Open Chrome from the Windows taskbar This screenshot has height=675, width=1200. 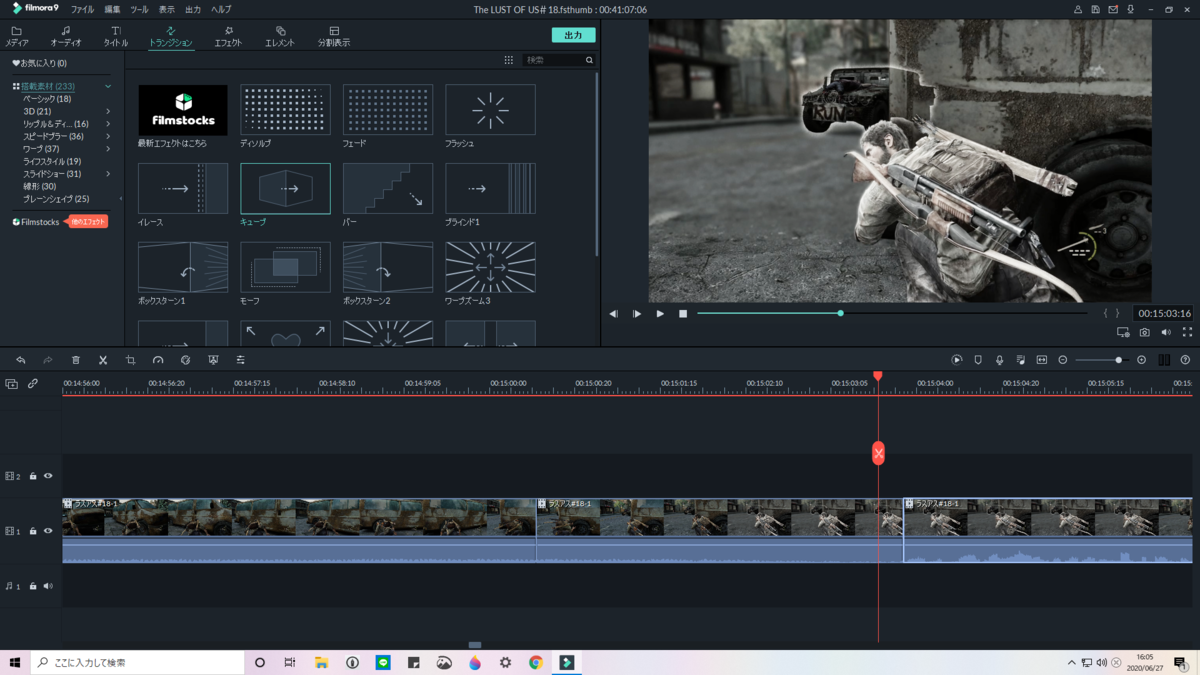(536, 662)
